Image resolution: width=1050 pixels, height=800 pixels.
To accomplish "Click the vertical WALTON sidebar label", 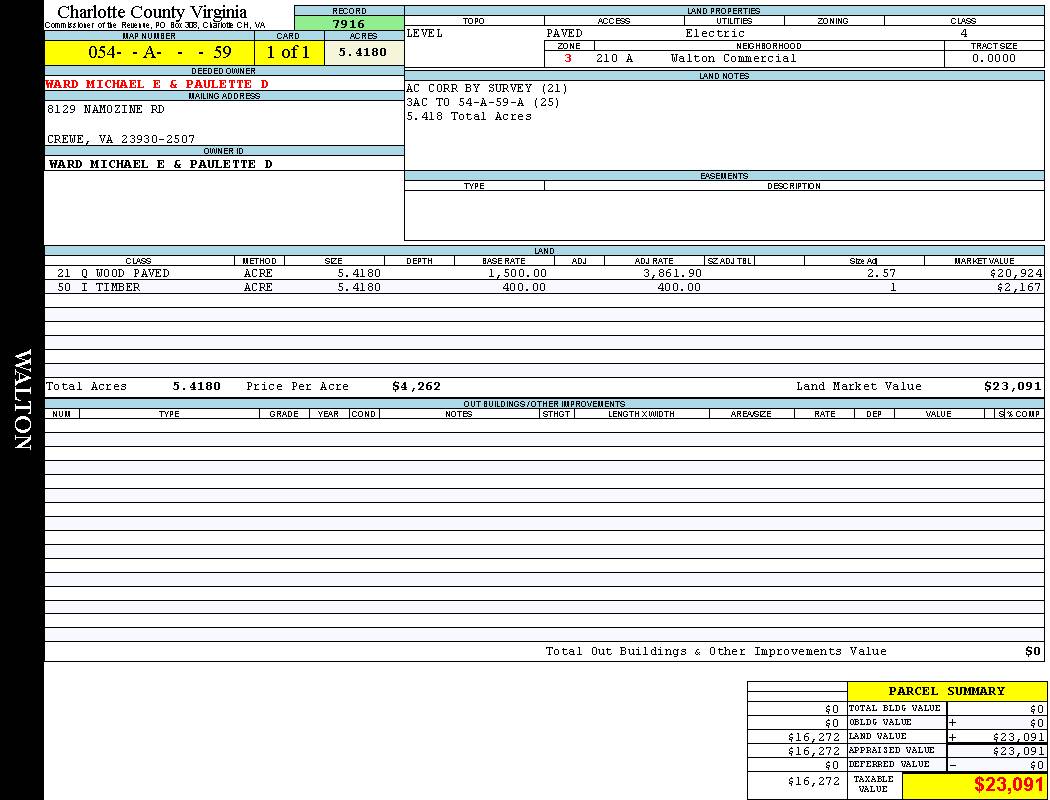I will [22, 400].
